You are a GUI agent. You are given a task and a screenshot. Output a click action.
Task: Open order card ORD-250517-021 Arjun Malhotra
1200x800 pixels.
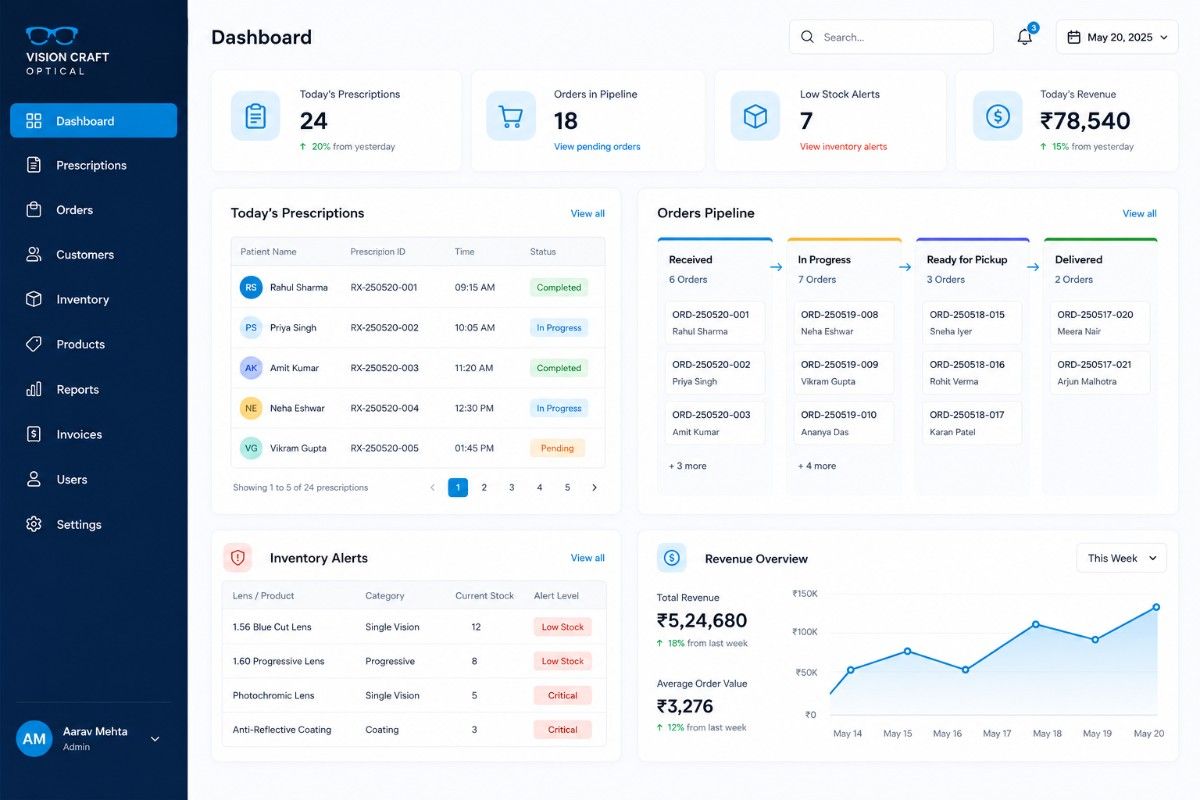point(1100,372)
